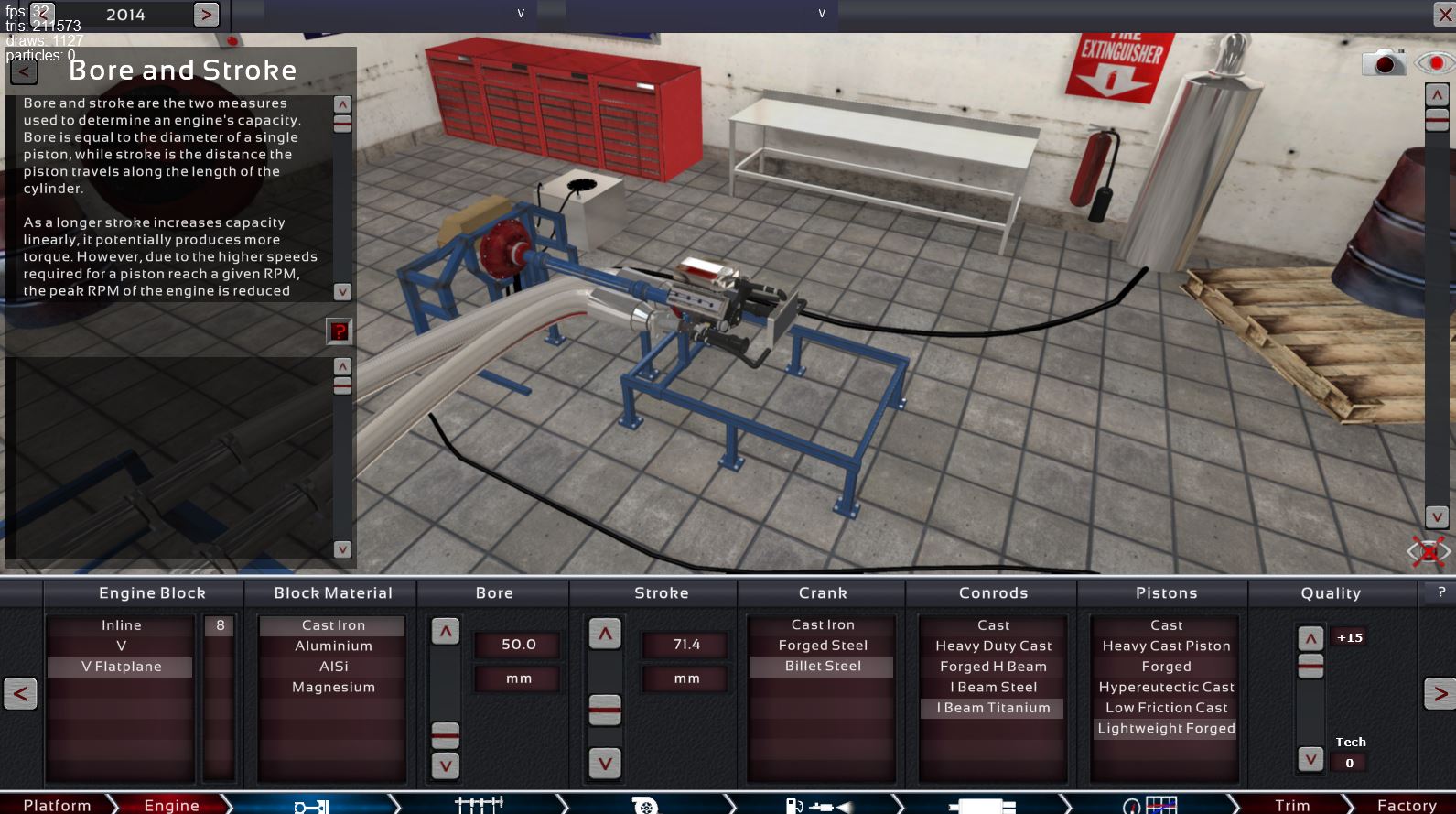Image resolution: width=1456 pixels, height=814 pixels.
Task: Select Billet Steel crank
Action: coord(822,666)
